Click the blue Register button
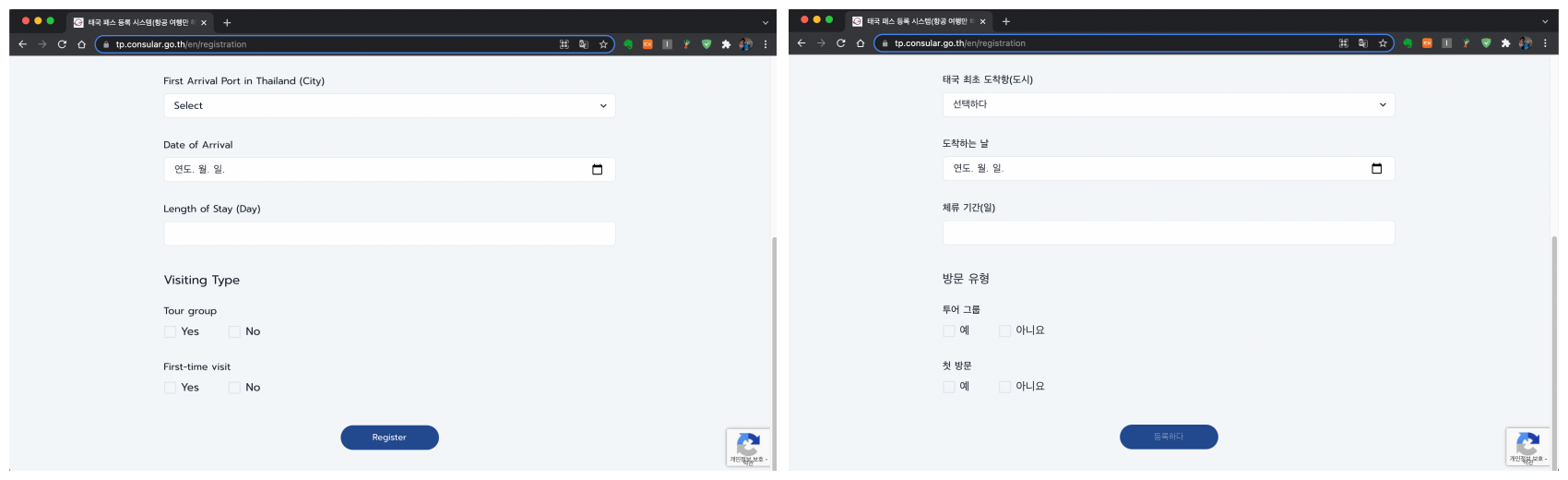Image resolution: width=1568 pixels, height=480 pixels. 389,438
